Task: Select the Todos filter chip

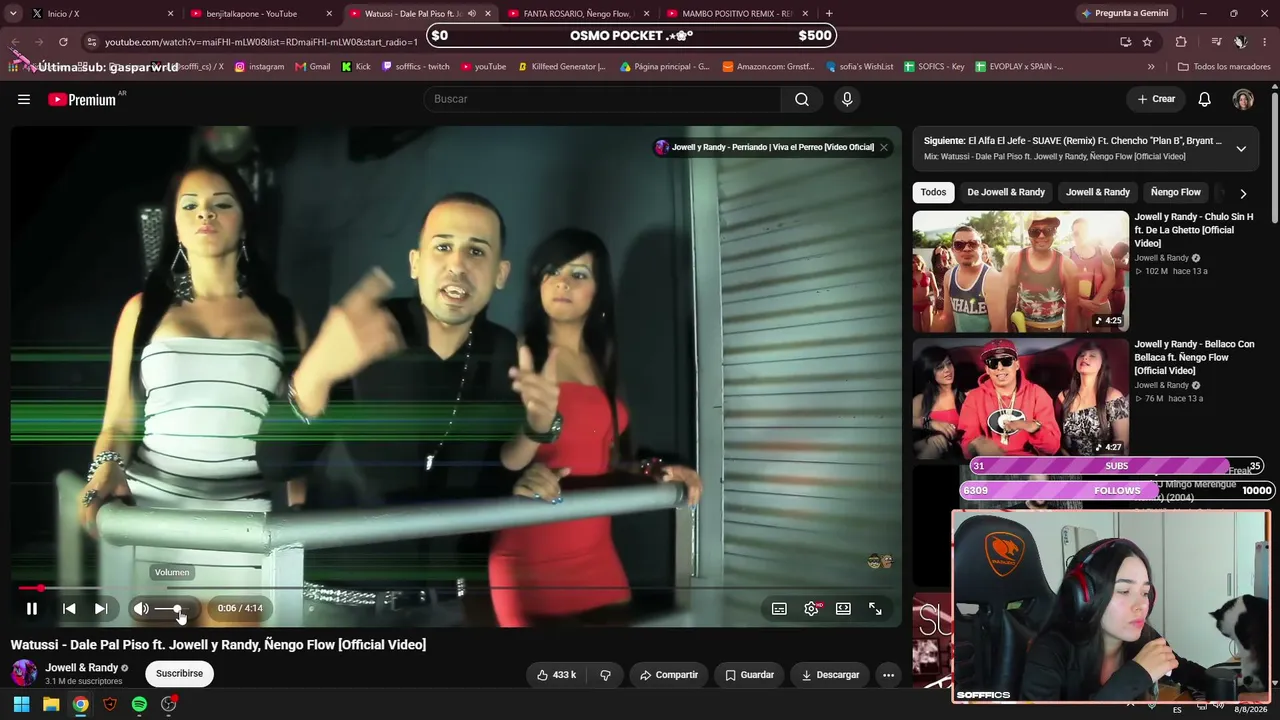Action: [933, 192]
